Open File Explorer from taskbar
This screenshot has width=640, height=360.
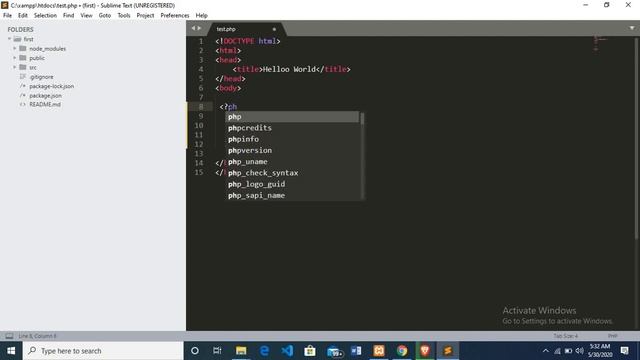point(241,351)
